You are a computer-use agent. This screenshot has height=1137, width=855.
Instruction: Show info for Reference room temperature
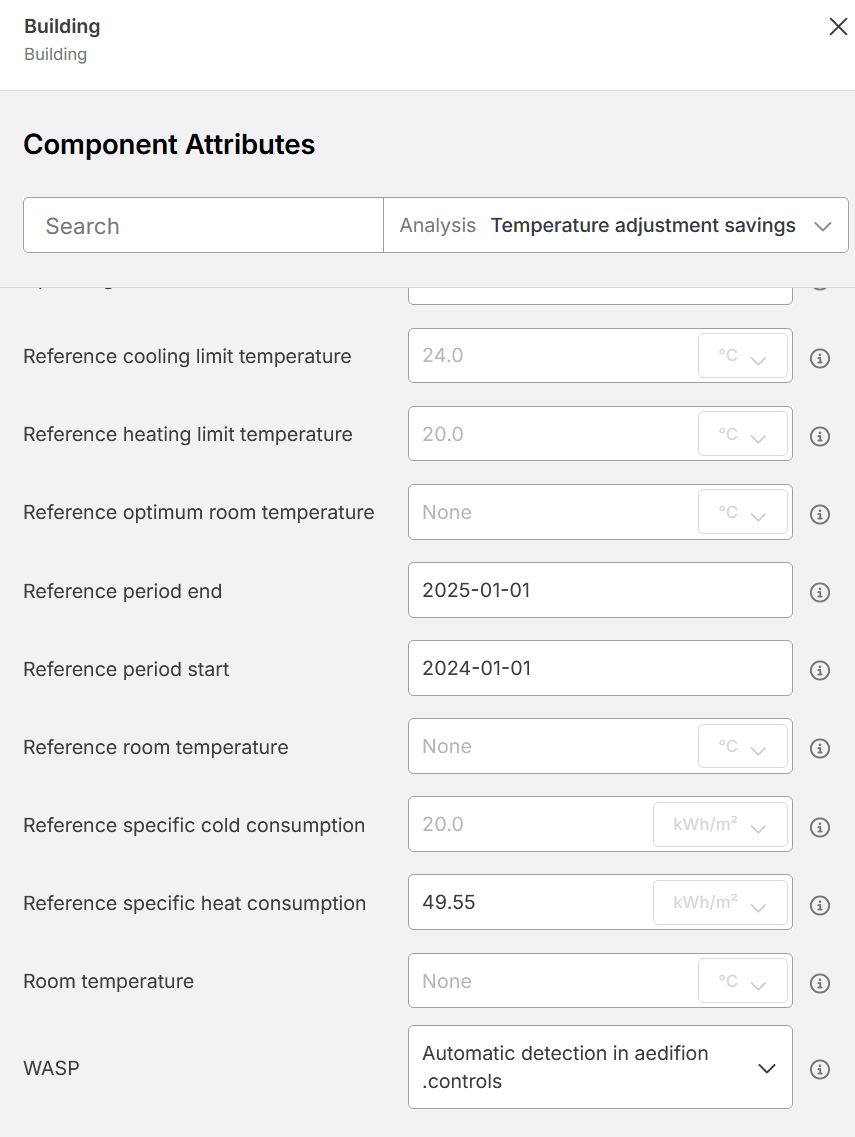tap(819, 748)
